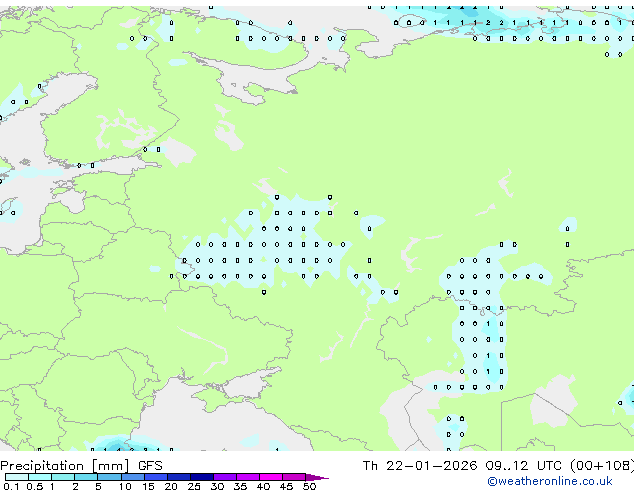Click the '(00+108)' forecast offset text
Viewport: 634px width, 490px height.
click(602, 466)
